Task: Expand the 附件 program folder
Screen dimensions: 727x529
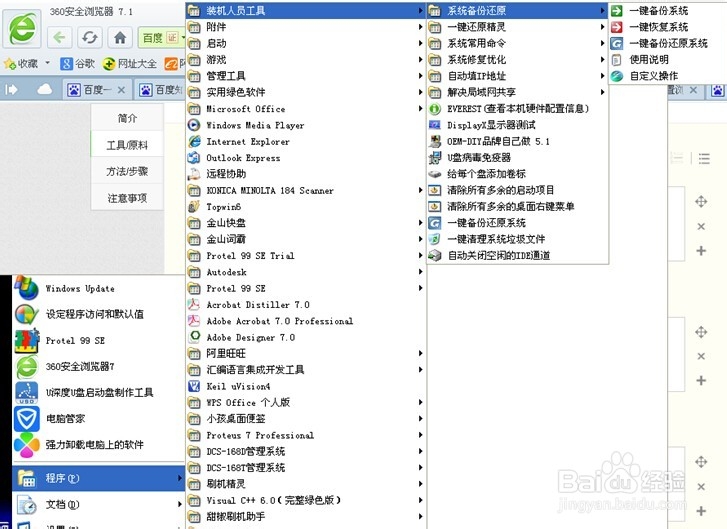Action: tap(306, 27)
